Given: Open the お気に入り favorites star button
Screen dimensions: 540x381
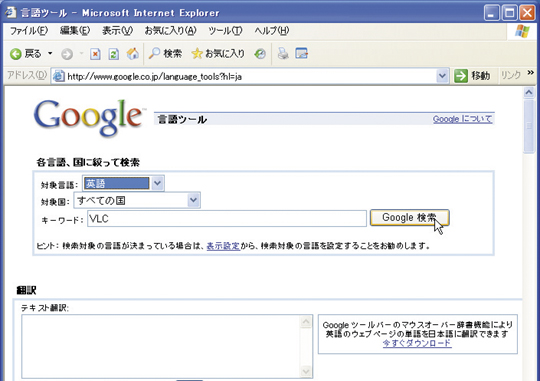Looking at the screenshot, I should click(x=218, y=53).
